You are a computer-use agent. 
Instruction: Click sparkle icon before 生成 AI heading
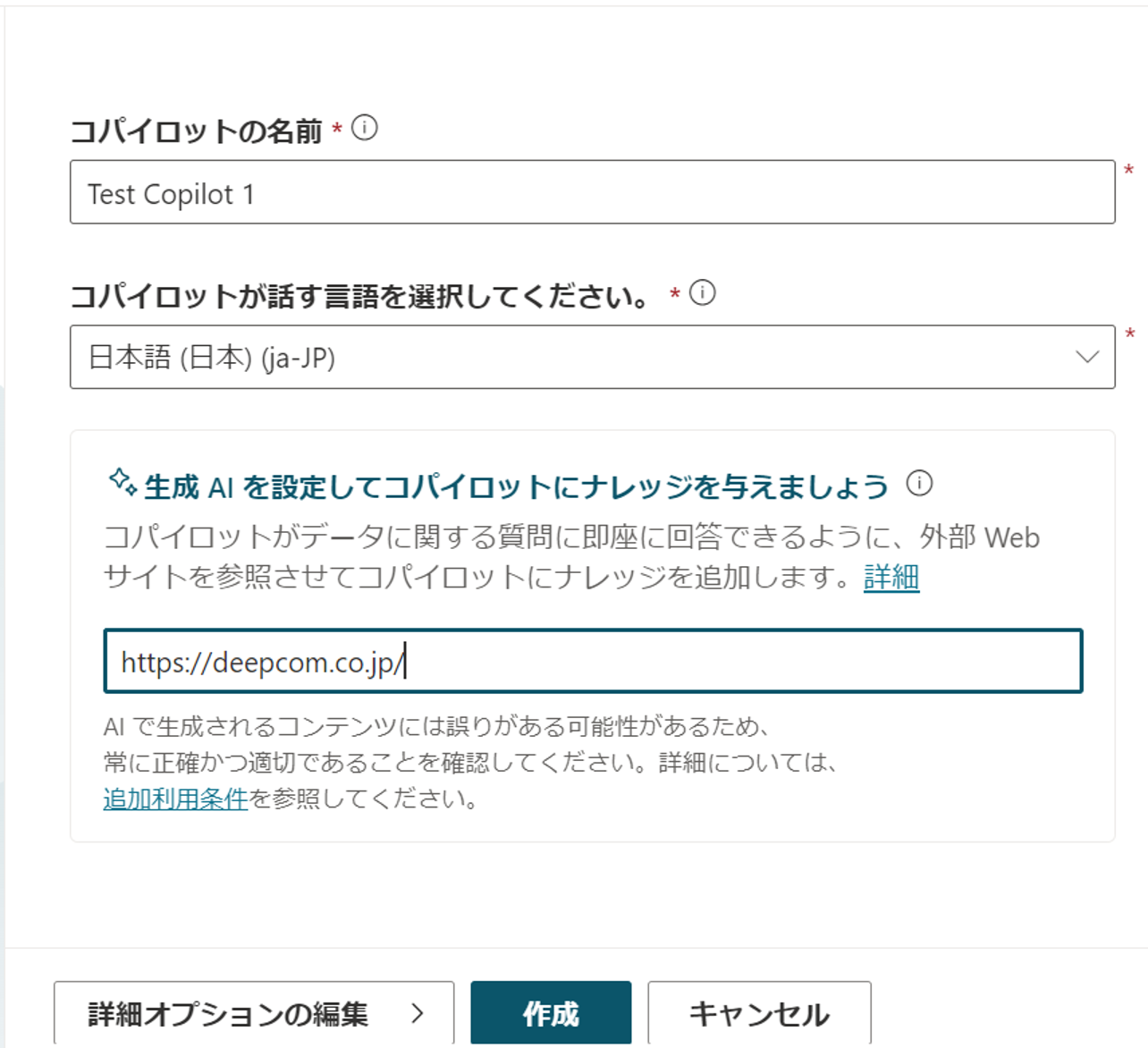click(x=122, y=482)
